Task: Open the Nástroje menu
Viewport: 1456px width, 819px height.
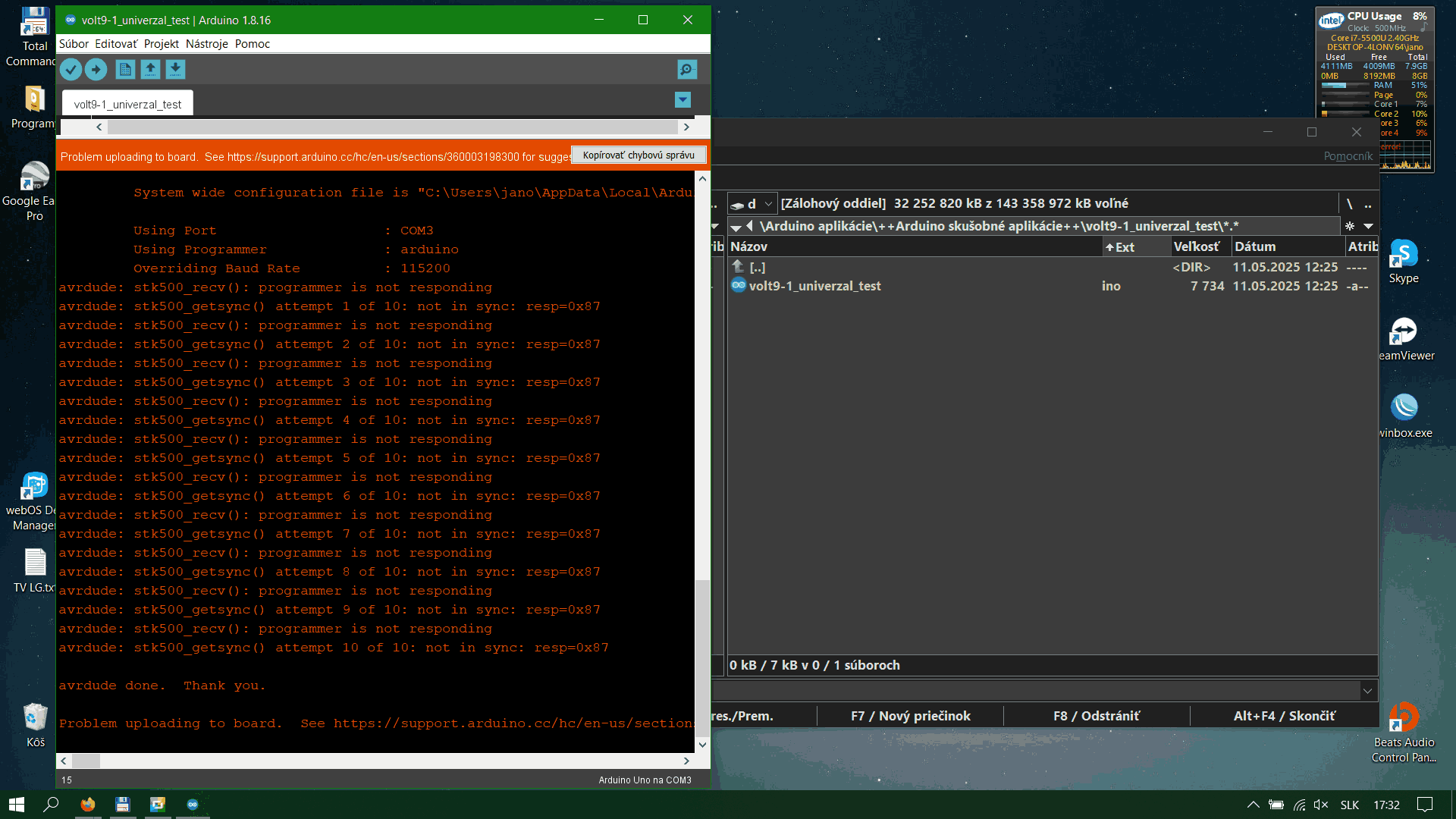Action: click(206, 44)
